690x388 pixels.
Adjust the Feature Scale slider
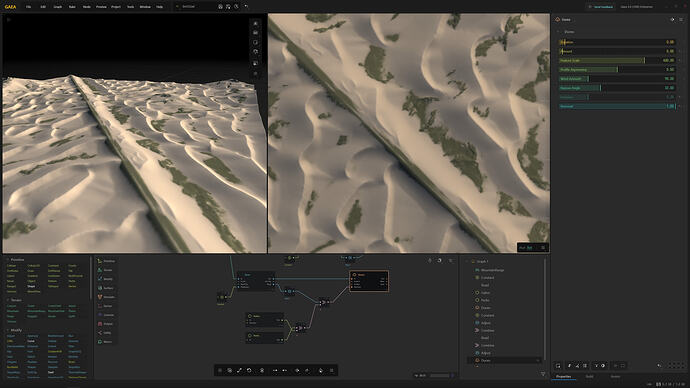click(617, 60)
